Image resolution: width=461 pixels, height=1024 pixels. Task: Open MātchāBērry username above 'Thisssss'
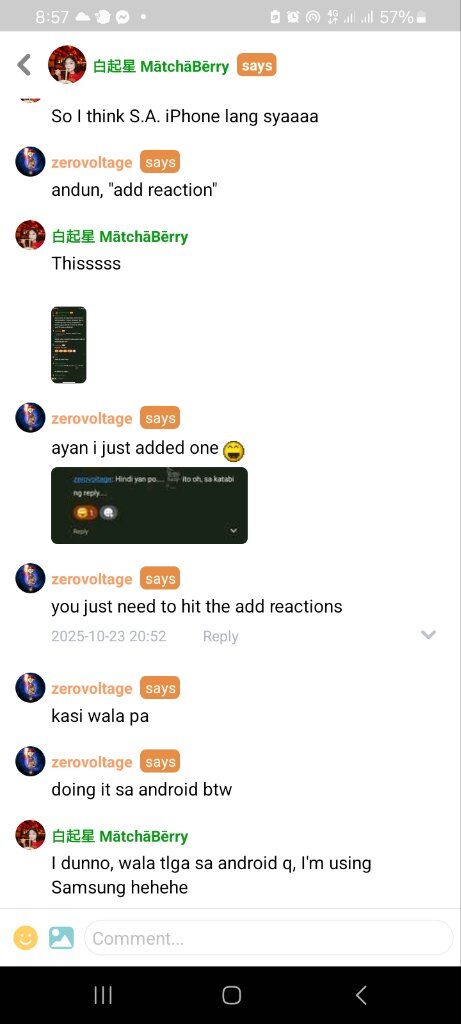(x=119, y=236)
